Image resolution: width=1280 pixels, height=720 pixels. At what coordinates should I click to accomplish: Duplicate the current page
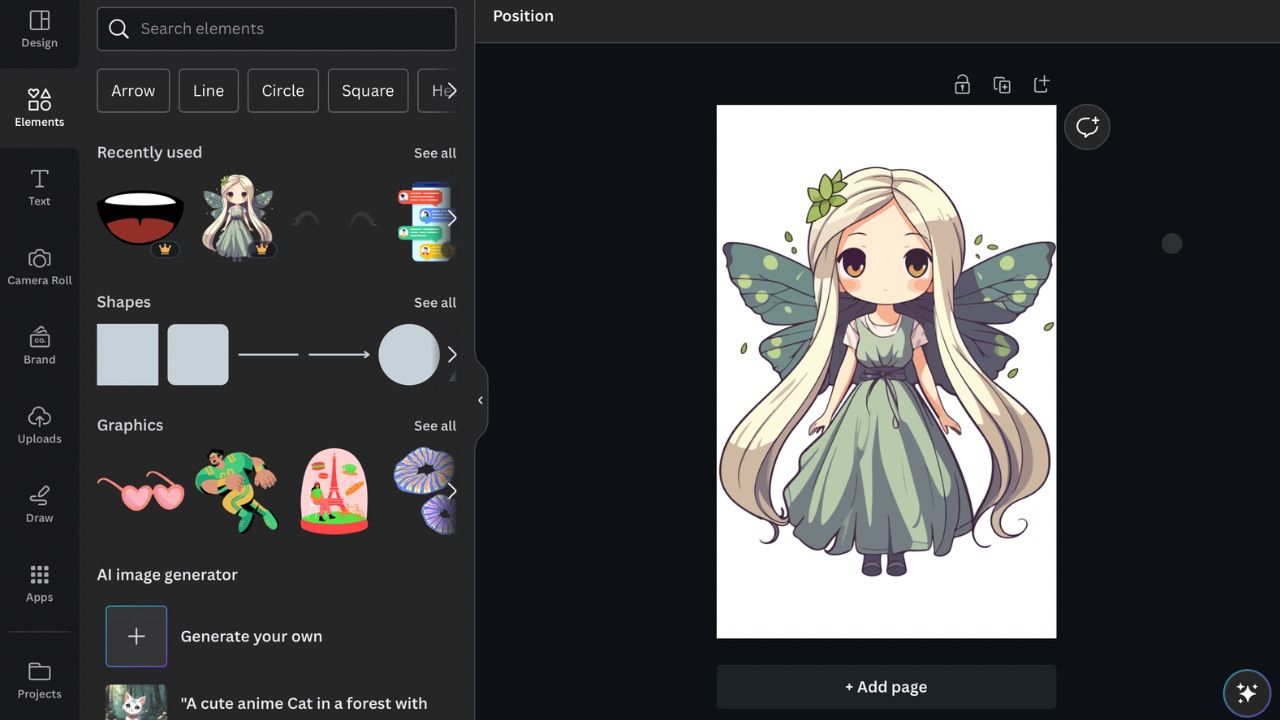pyautogui.click(x=1001, y=84)
